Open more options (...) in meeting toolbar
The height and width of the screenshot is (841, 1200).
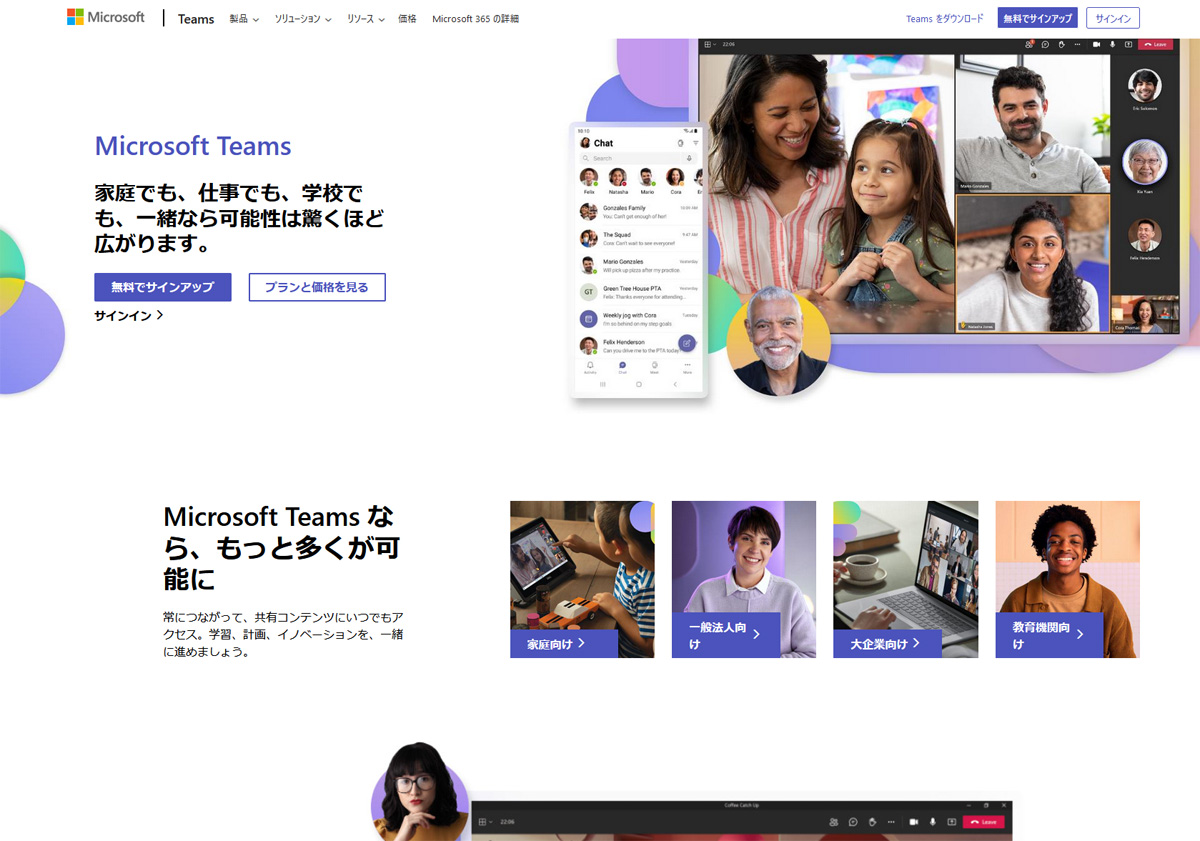click(x=1078, y=44)
